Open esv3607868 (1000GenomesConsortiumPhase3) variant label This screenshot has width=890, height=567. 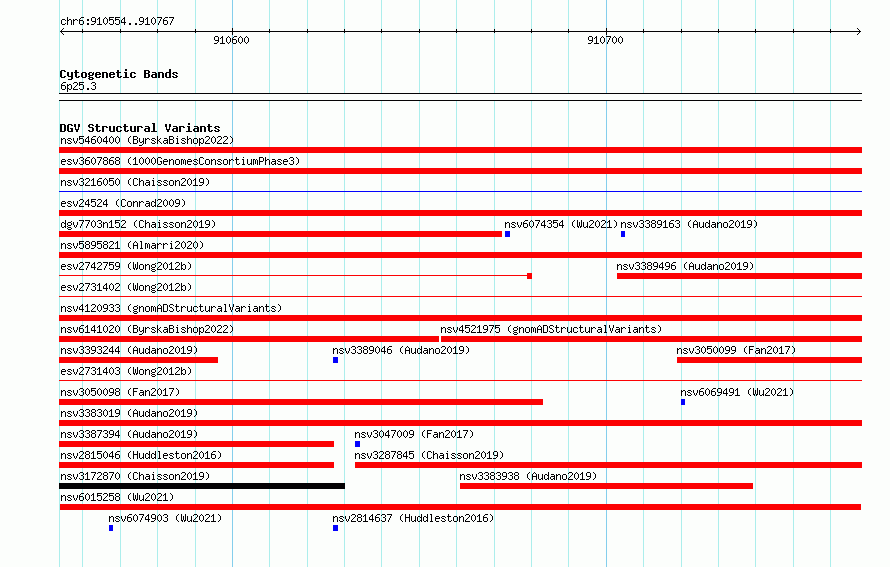(180, 161)
